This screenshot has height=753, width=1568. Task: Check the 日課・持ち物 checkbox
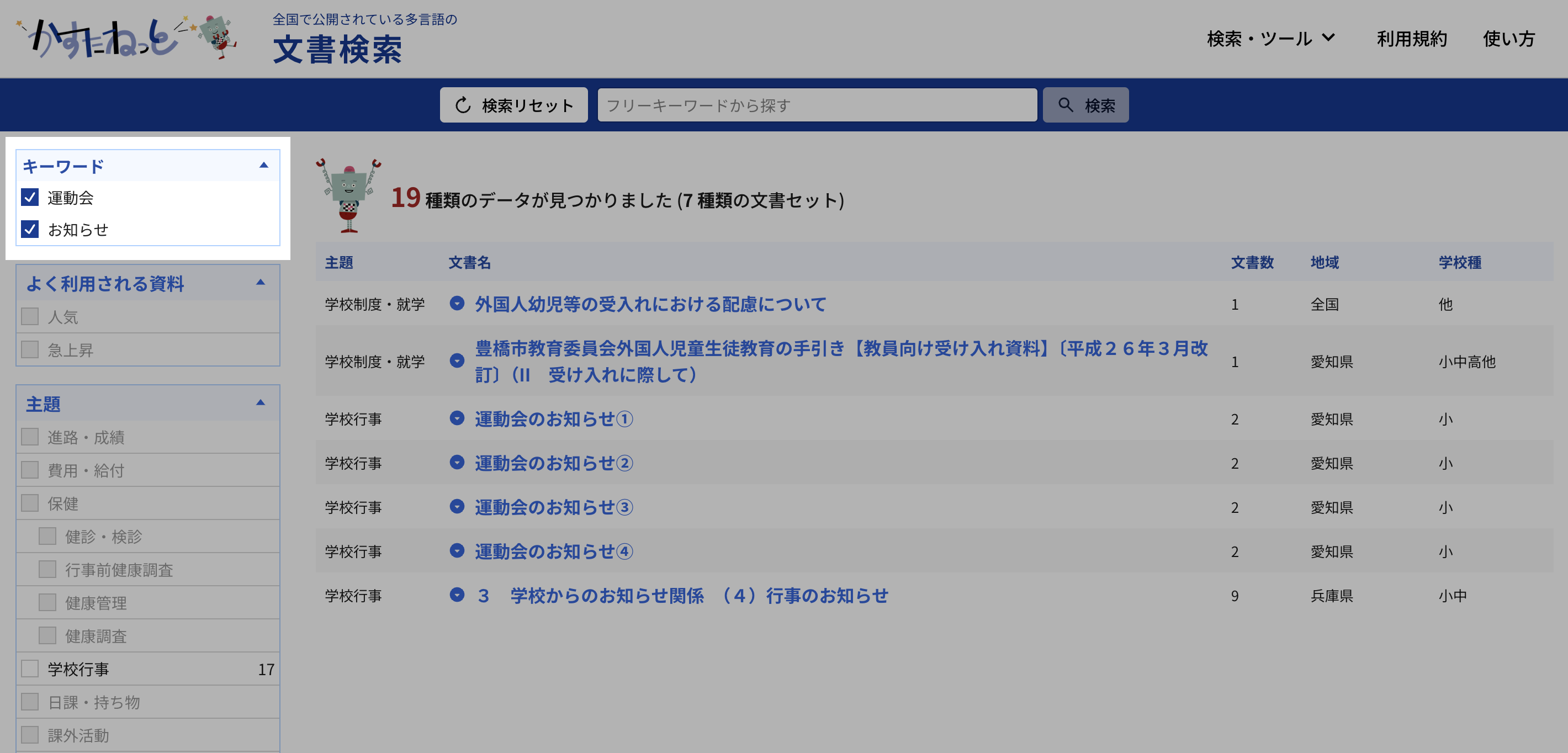click(x=30, y=702)
